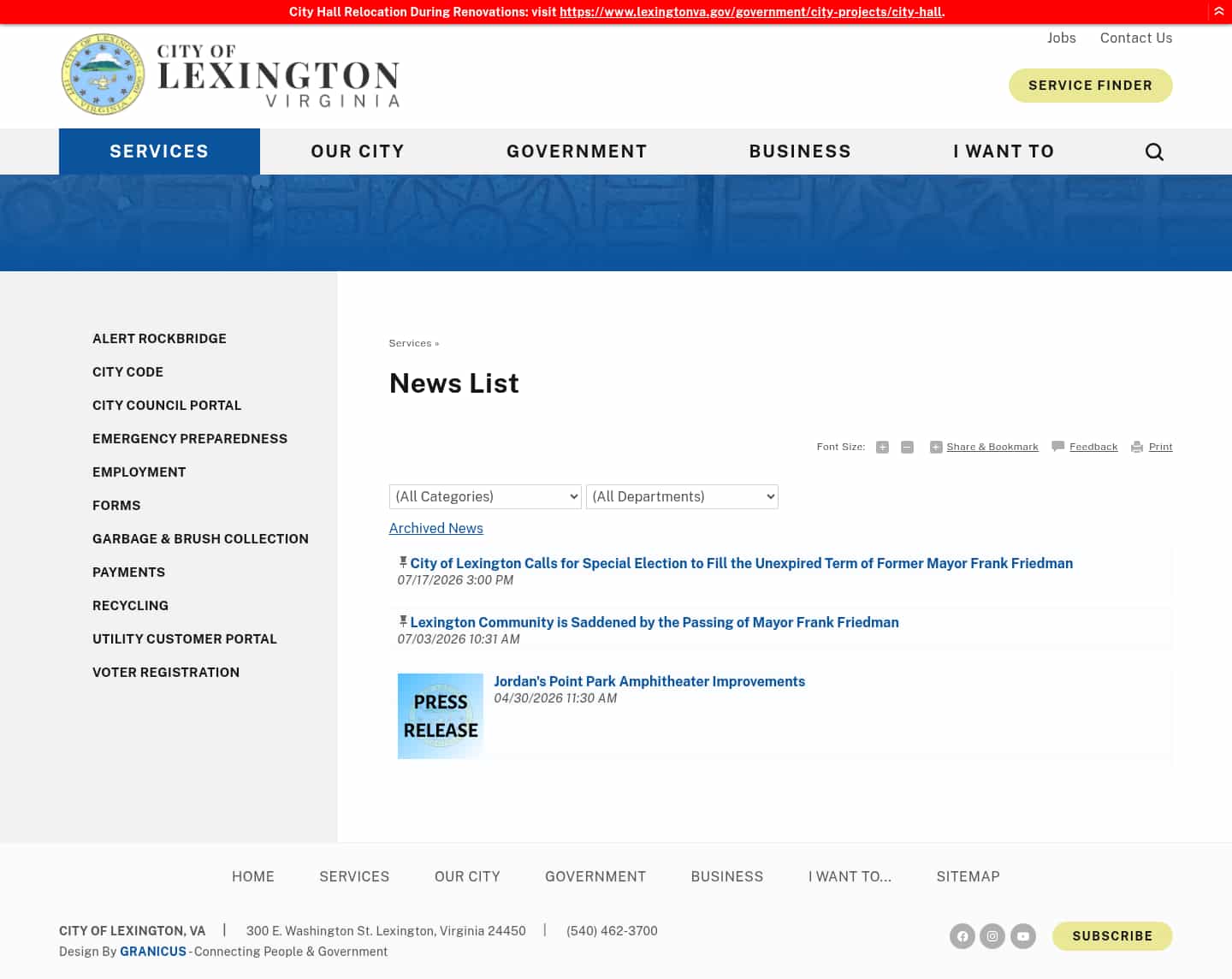Open the Facebook icon in footer
The width and height of the screenshot is (1232, 979).
click(x=962, y=936)
